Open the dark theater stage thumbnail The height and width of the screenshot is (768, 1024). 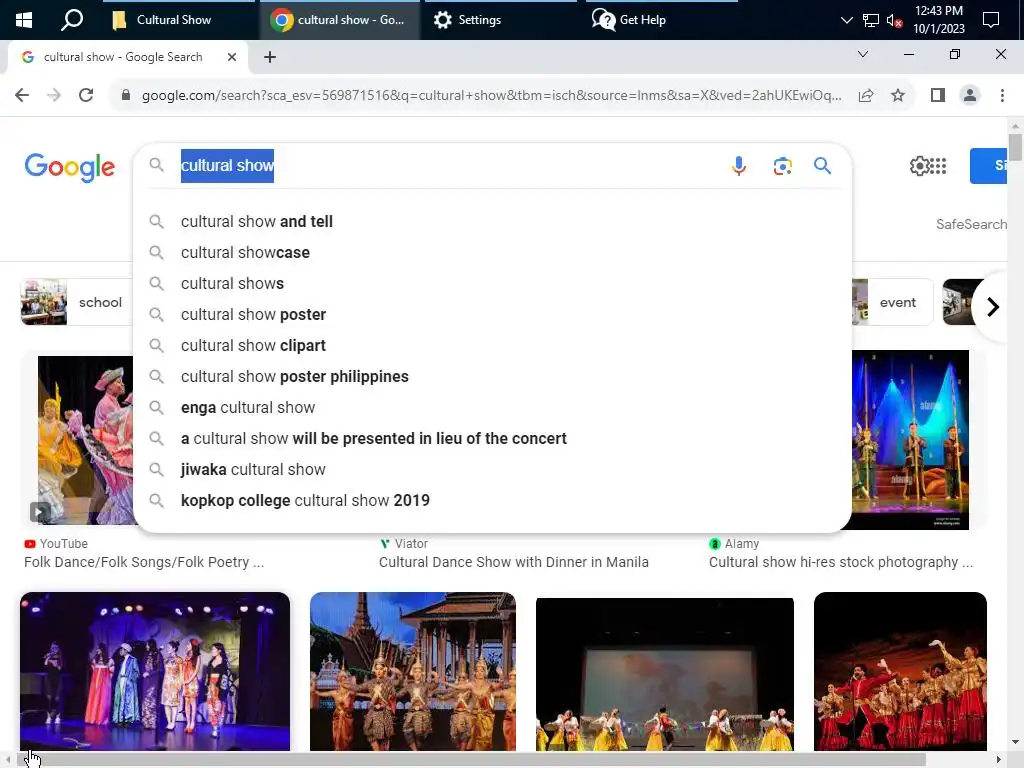coord(665,674)
